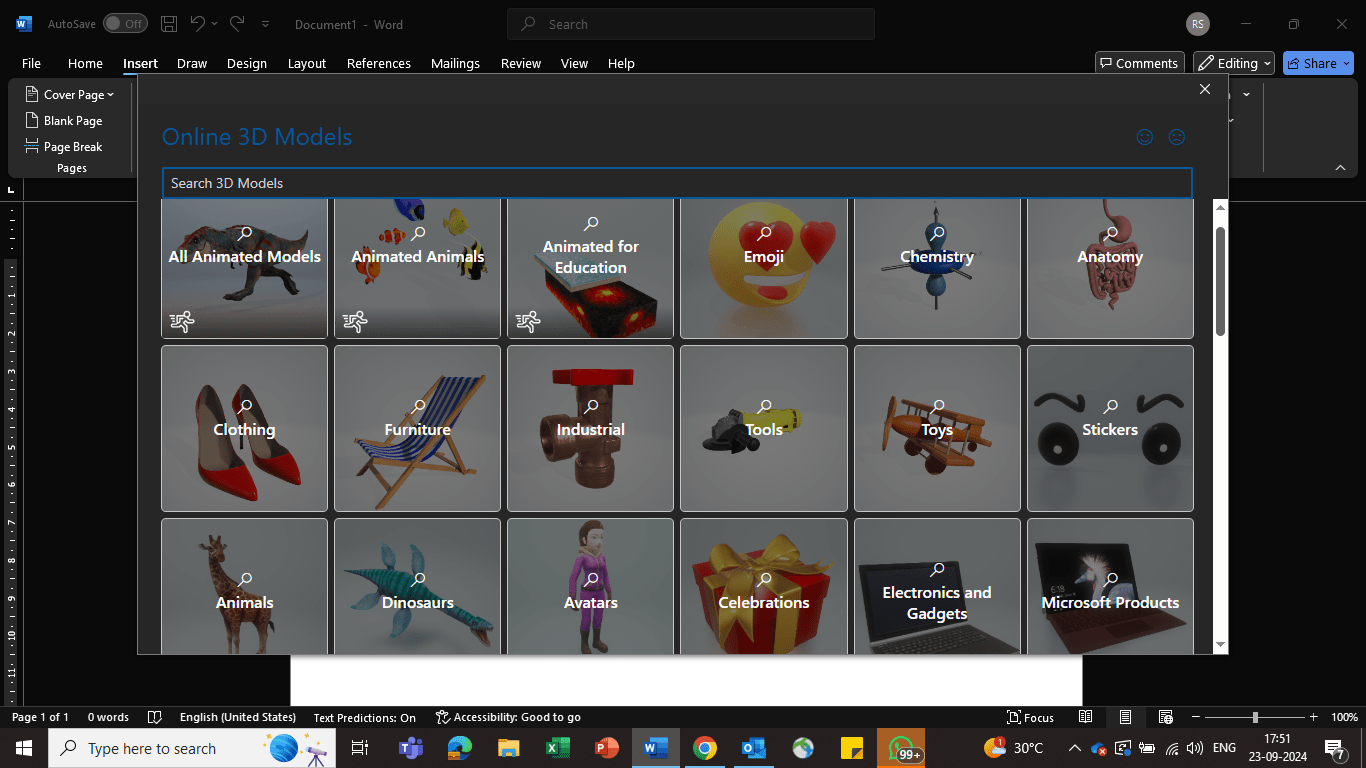Click the 100% zoom level

pos(1344,717)
